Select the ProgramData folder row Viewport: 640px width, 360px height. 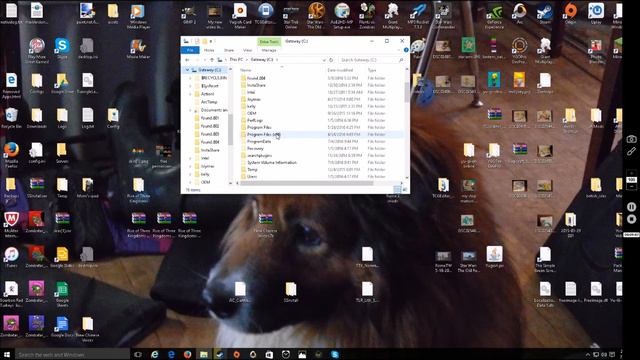[x=321, y=141]
